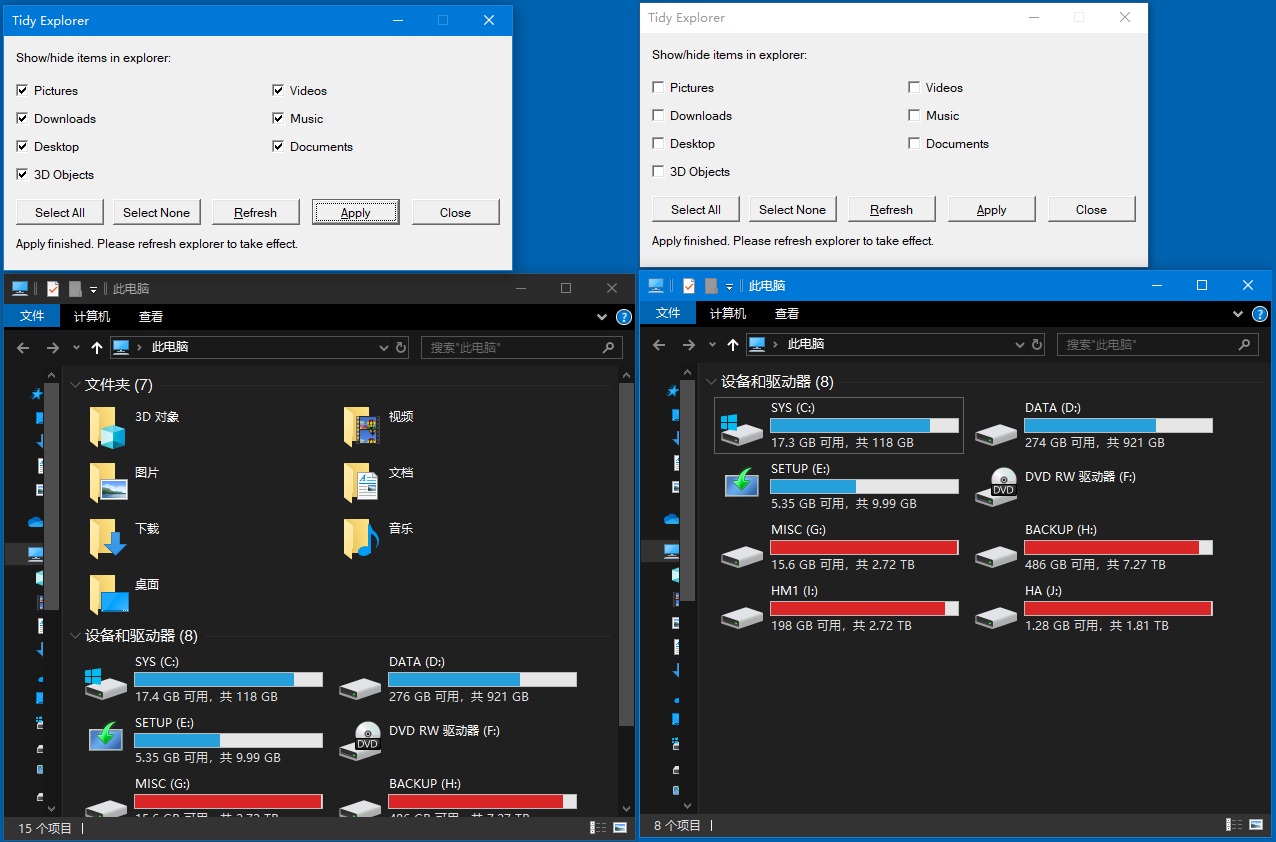This screenshot has width=1276, height=842.
Task: Open 查看 tab in right explorer
Action: [787, 313]
